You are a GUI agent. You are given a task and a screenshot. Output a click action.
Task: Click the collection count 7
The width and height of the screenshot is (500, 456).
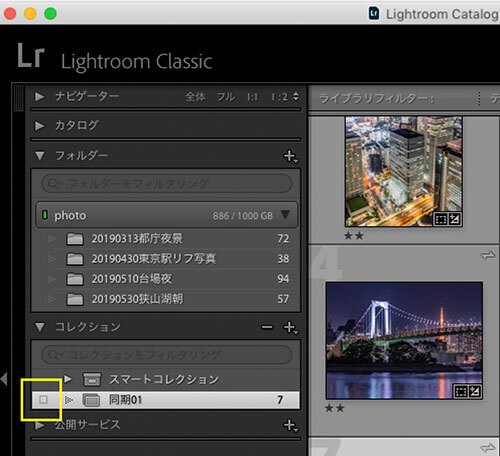tap(280, 400)
